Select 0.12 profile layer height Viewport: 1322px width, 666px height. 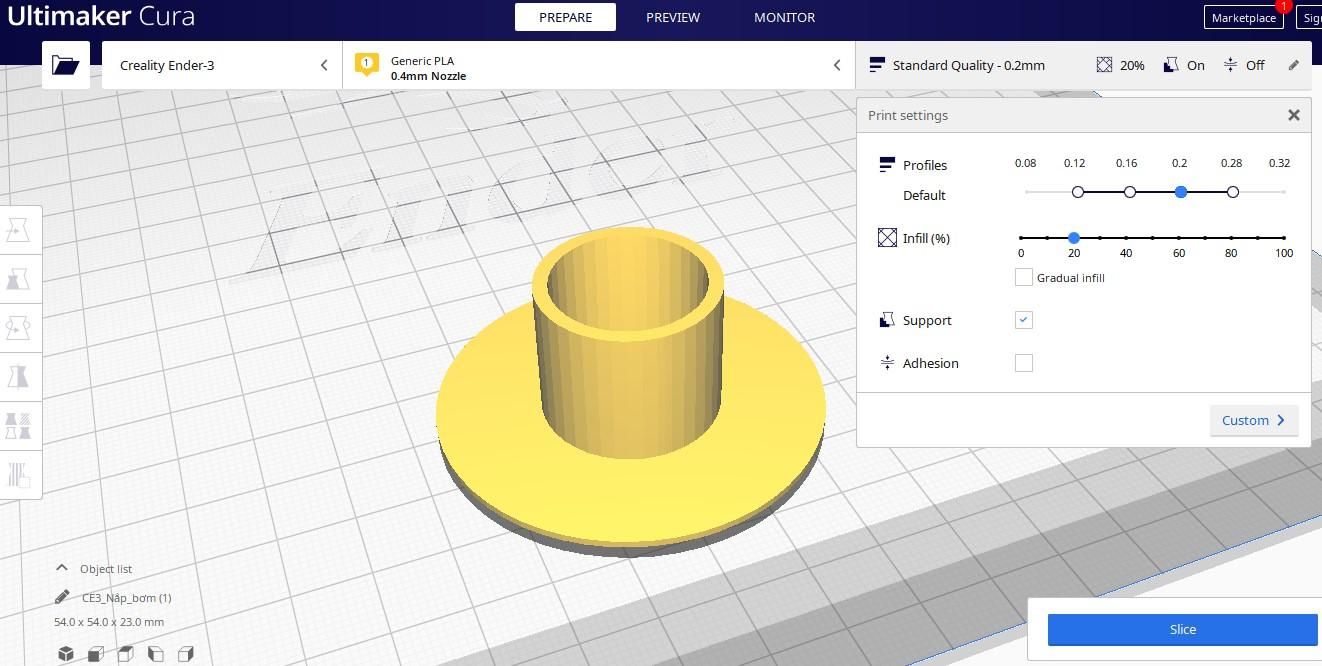1078,192
